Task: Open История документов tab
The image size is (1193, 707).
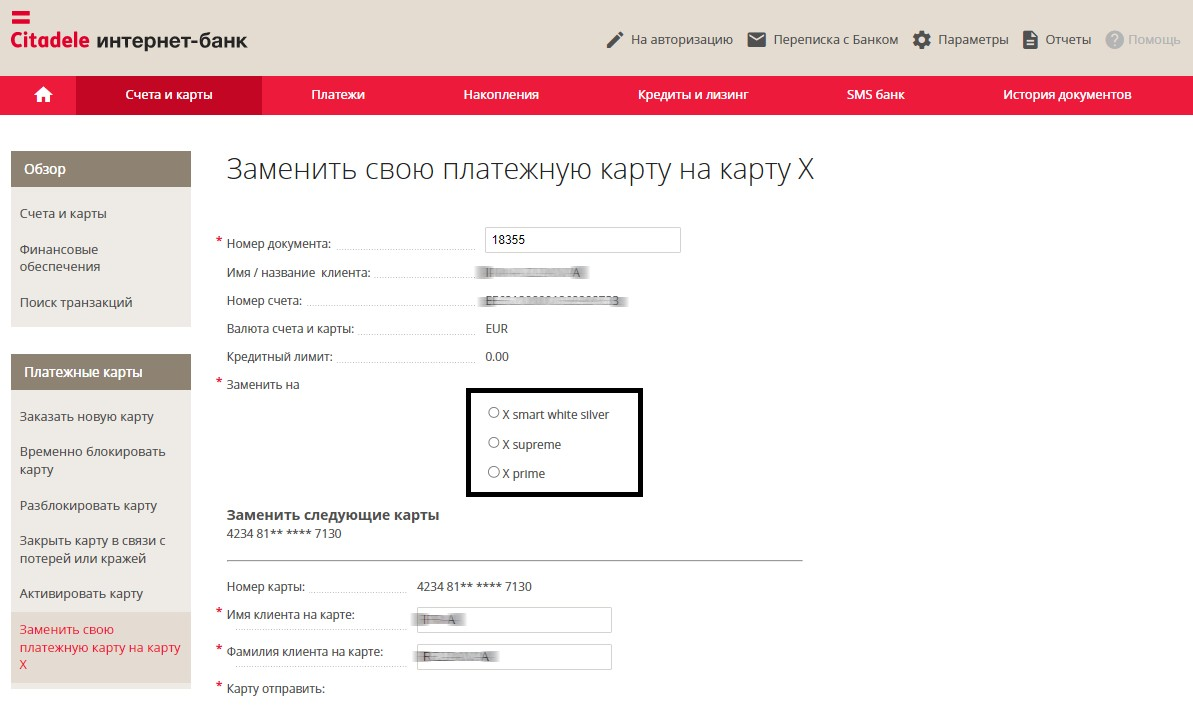Action: coord(1067,95)
